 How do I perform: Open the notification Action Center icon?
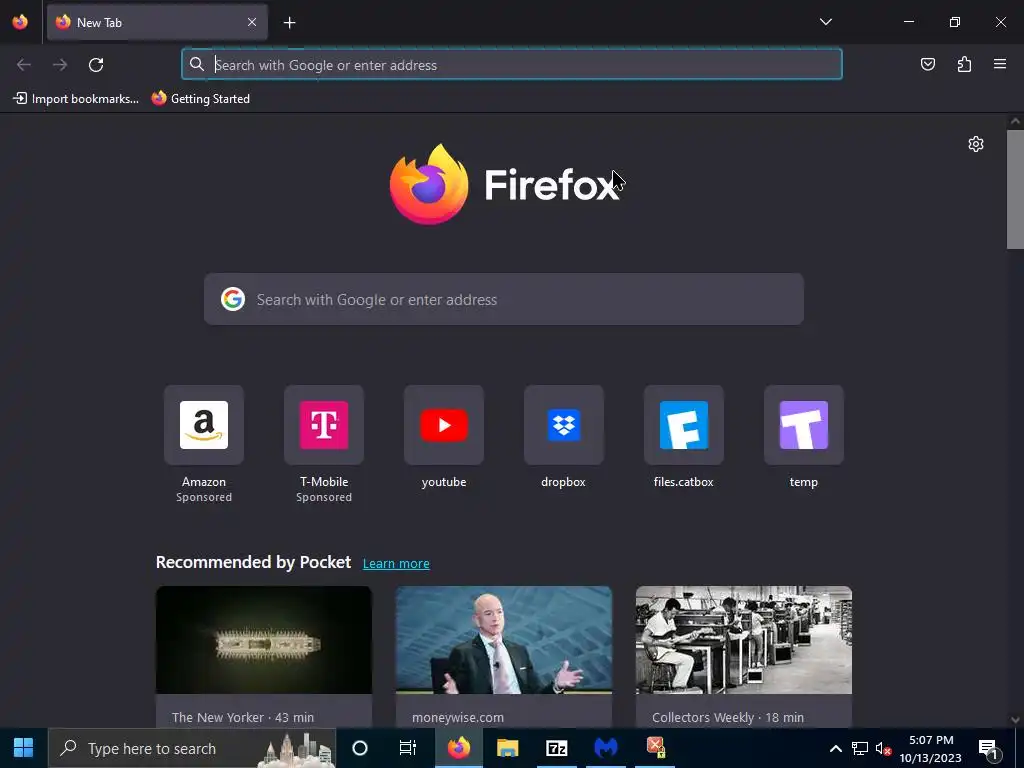point(988,748)
